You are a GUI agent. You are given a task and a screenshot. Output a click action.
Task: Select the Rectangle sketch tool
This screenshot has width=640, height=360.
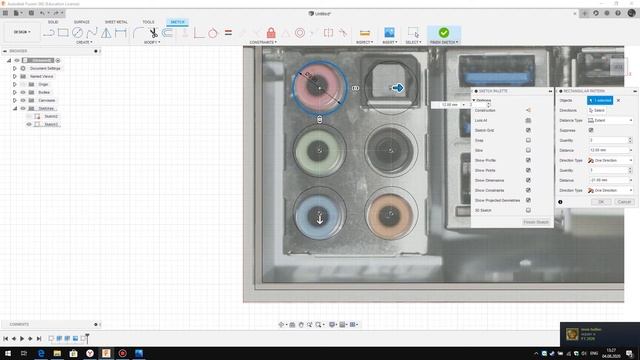pos(63,33)
